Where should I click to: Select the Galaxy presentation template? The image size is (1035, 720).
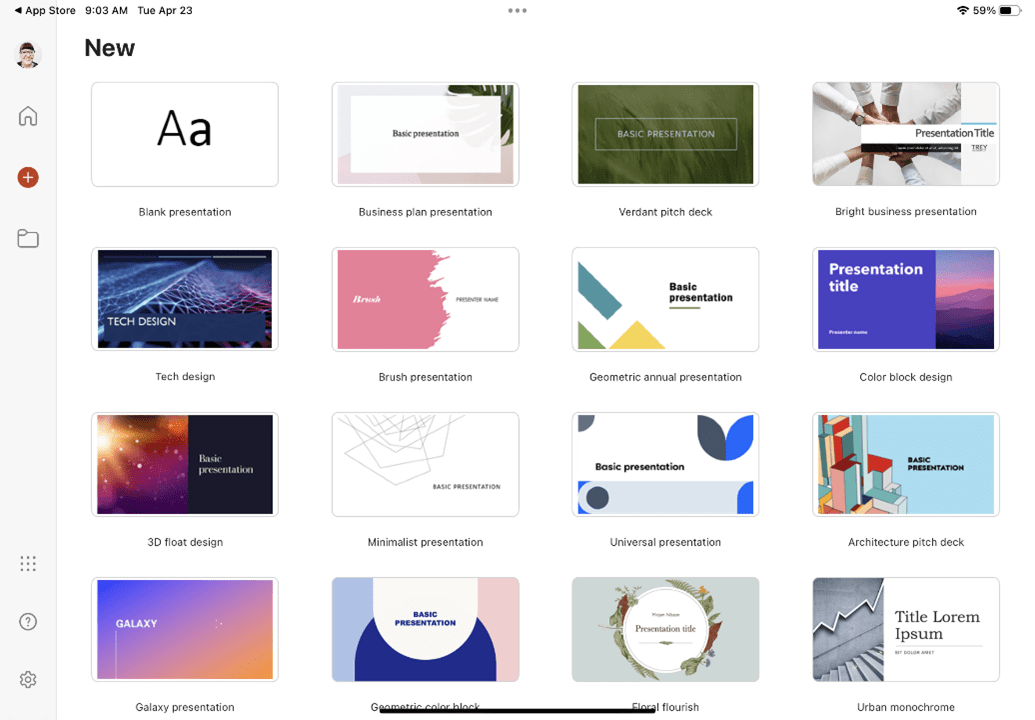pyautogui.click(x=184, y=629)
